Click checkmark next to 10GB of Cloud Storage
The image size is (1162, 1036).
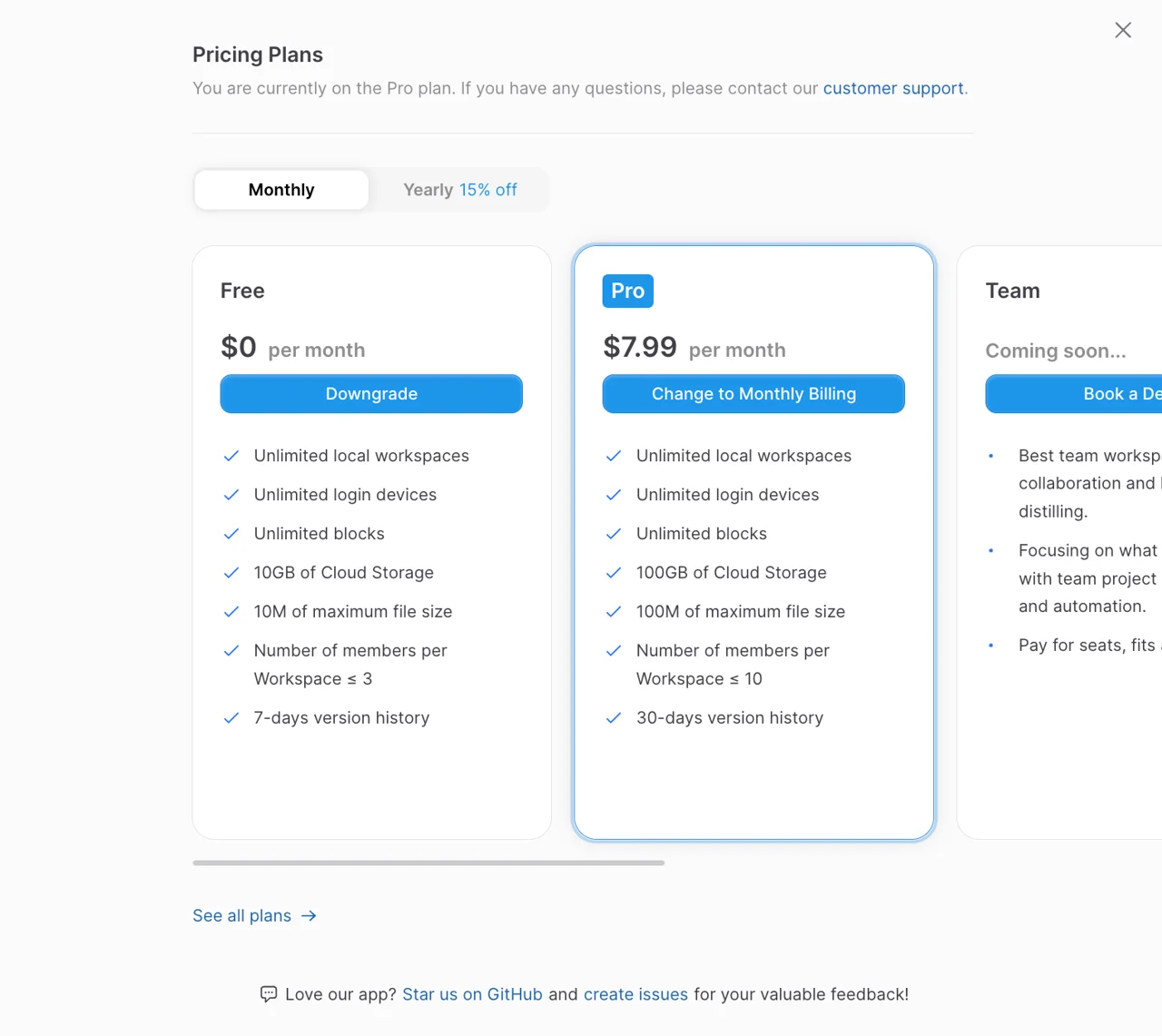coord(231,573)
